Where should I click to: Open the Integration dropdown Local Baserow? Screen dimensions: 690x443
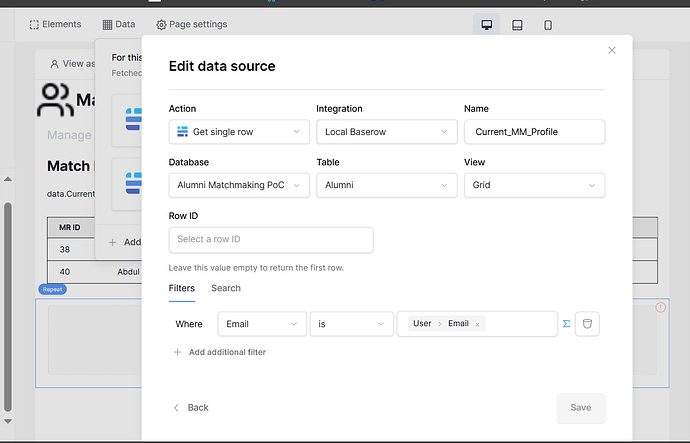click(x=387, y=132)
